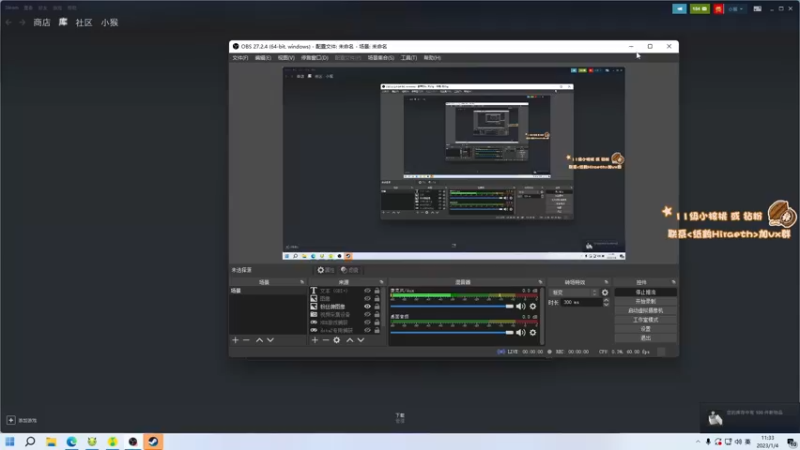Click the 工作室模式 studio mode button
The image size is (800, 450).
click(x=645, y=320)
